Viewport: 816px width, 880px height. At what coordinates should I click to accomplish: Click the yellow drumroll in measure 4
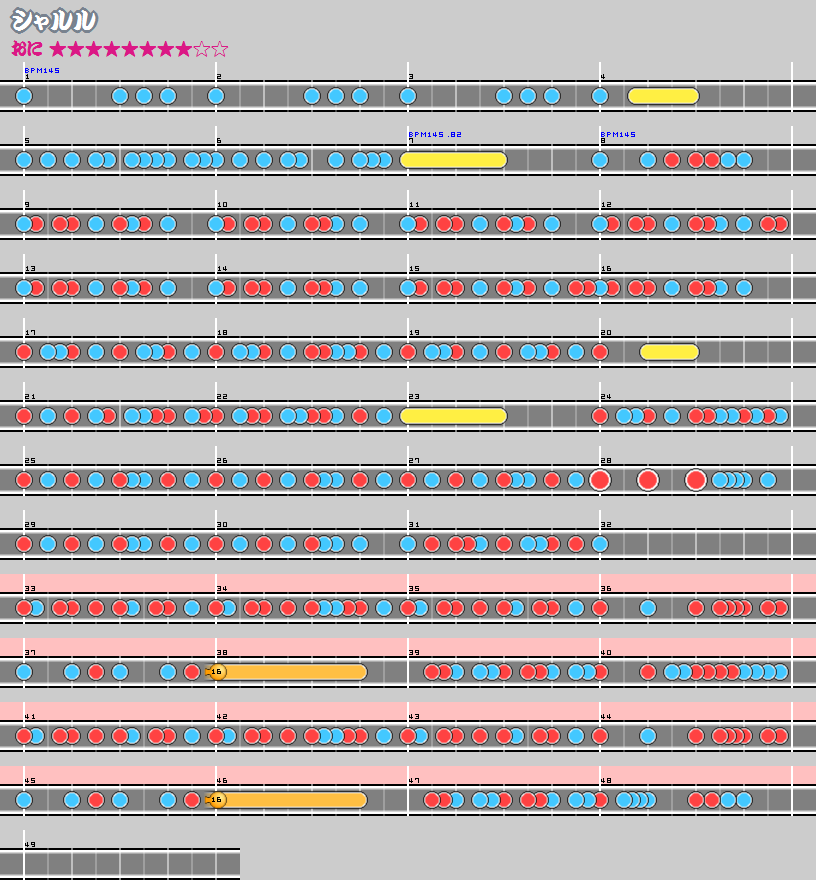click(x=662, y=96)
